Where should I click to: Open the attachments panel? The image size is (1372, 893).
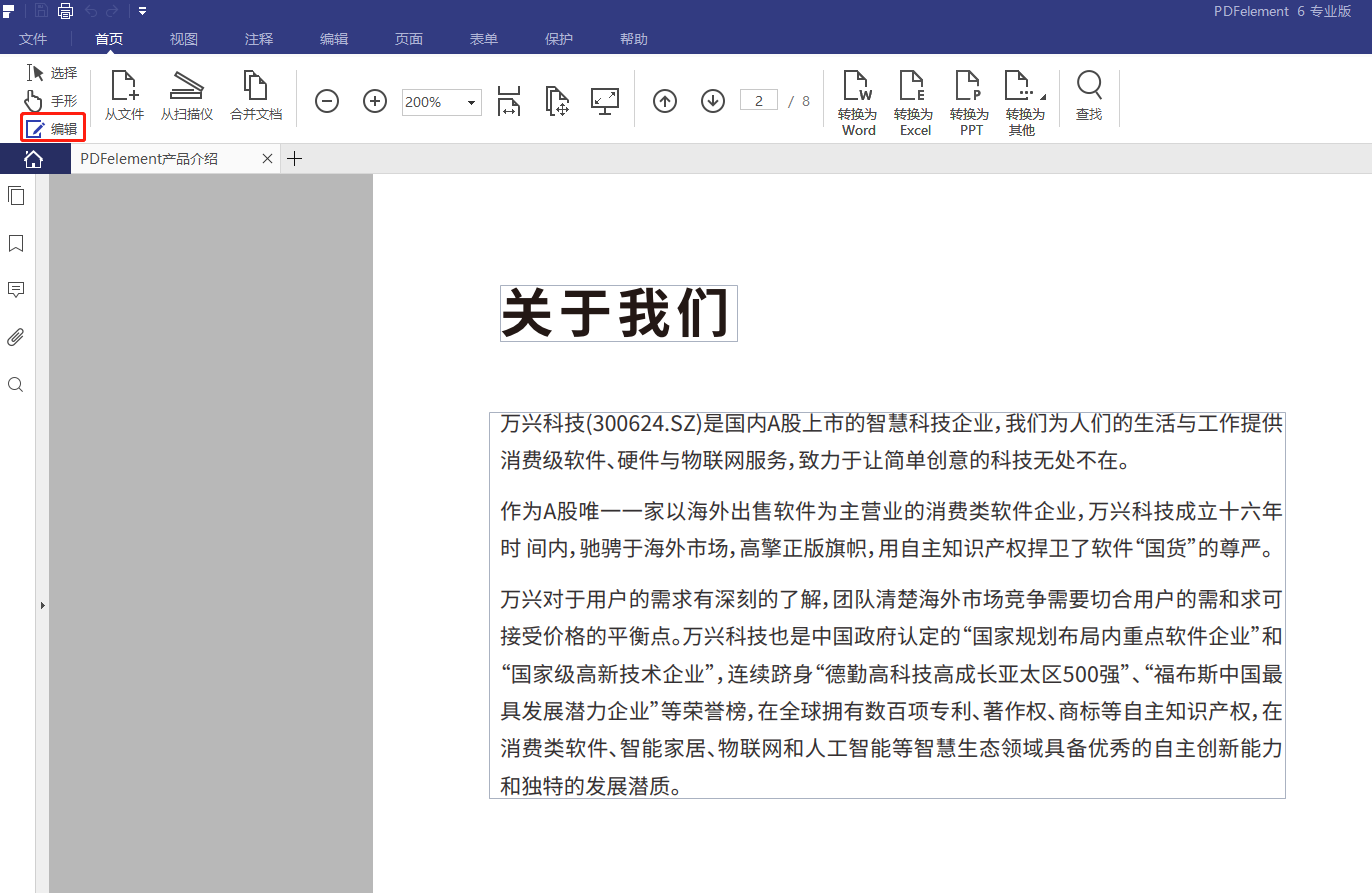[16, 336]
